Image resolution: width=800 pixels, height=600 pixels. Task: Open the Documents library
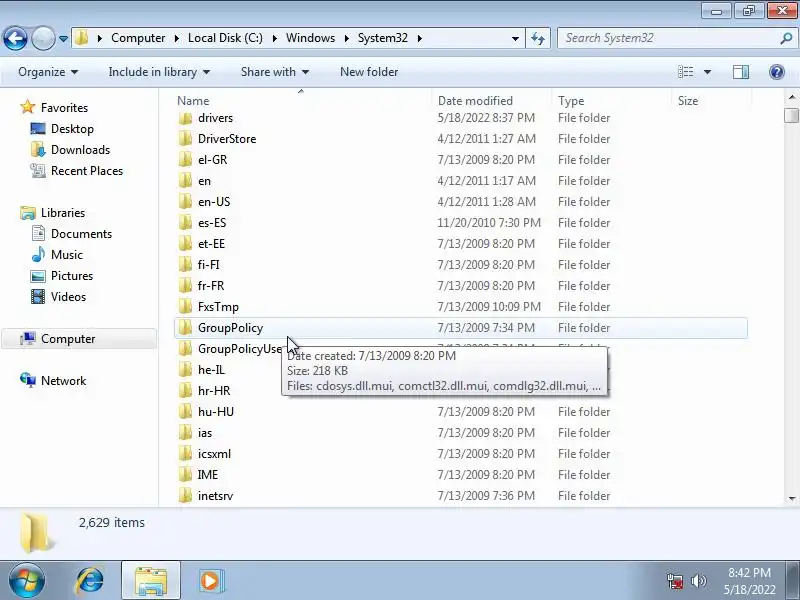pyautogui.click(x=81, y=234)
